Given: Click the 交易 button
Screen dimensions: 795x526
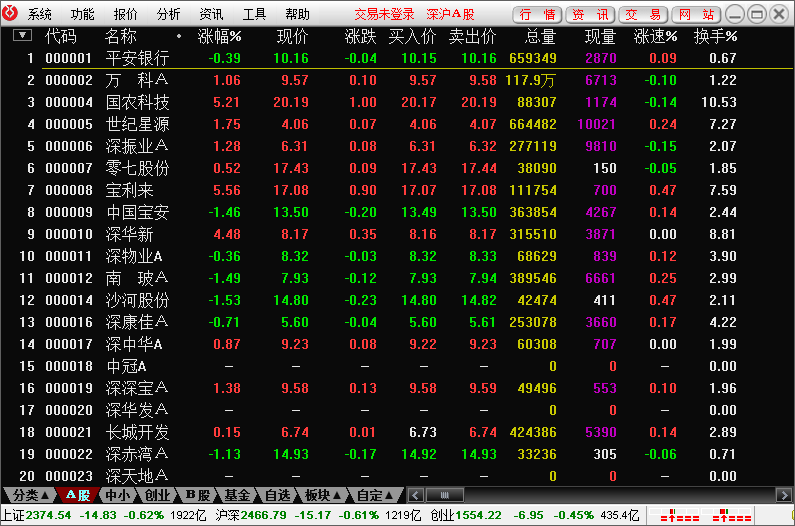Looking at the screenshot, I should click(x=643, y=15).
